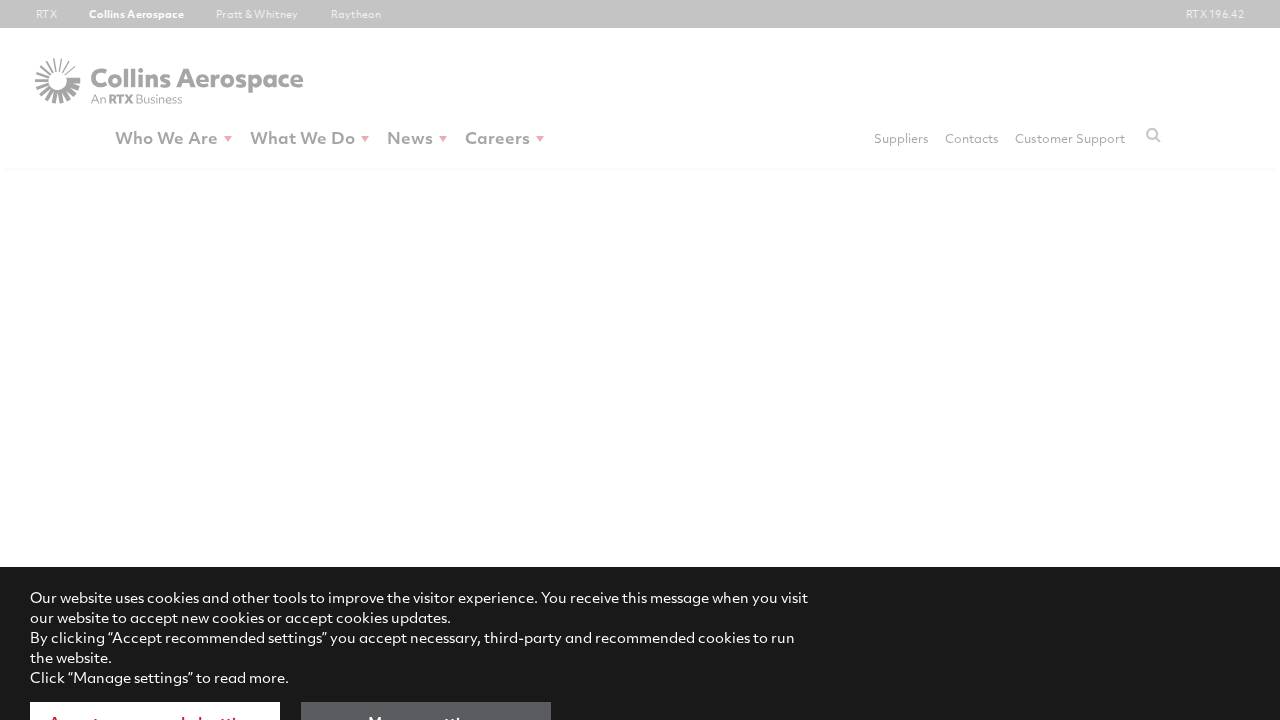The image size is (1280, 720).
Task: Visit the Raytheon page
Action: [x=356, y=14]
